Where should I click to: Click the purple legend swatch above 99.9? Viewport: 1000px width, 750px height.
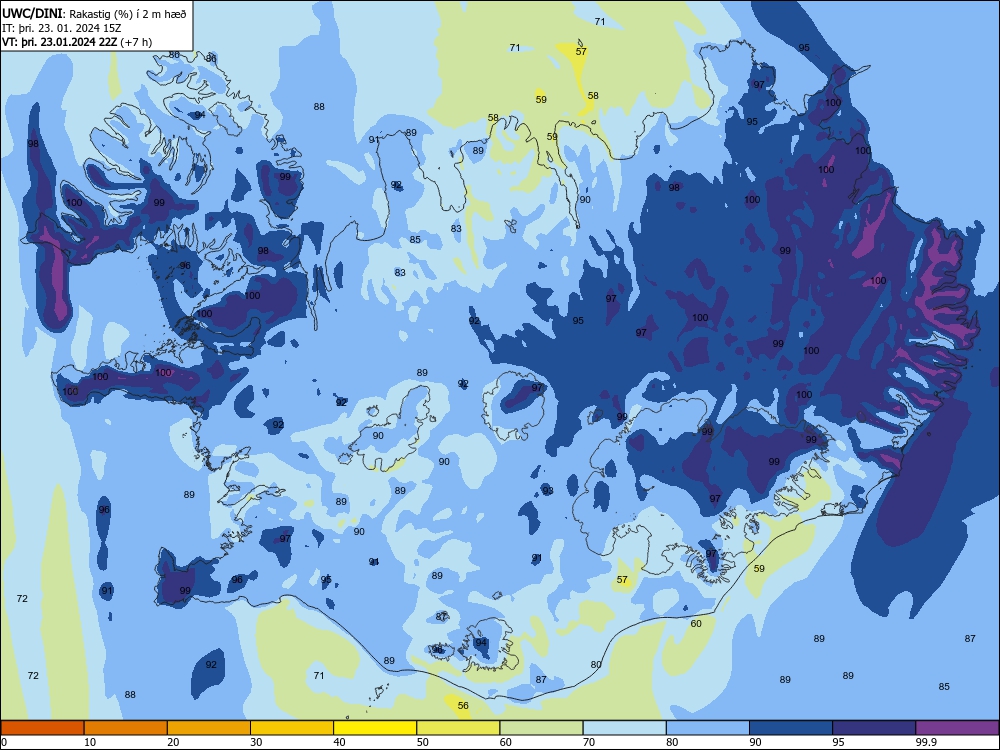(x=957, y=728)
